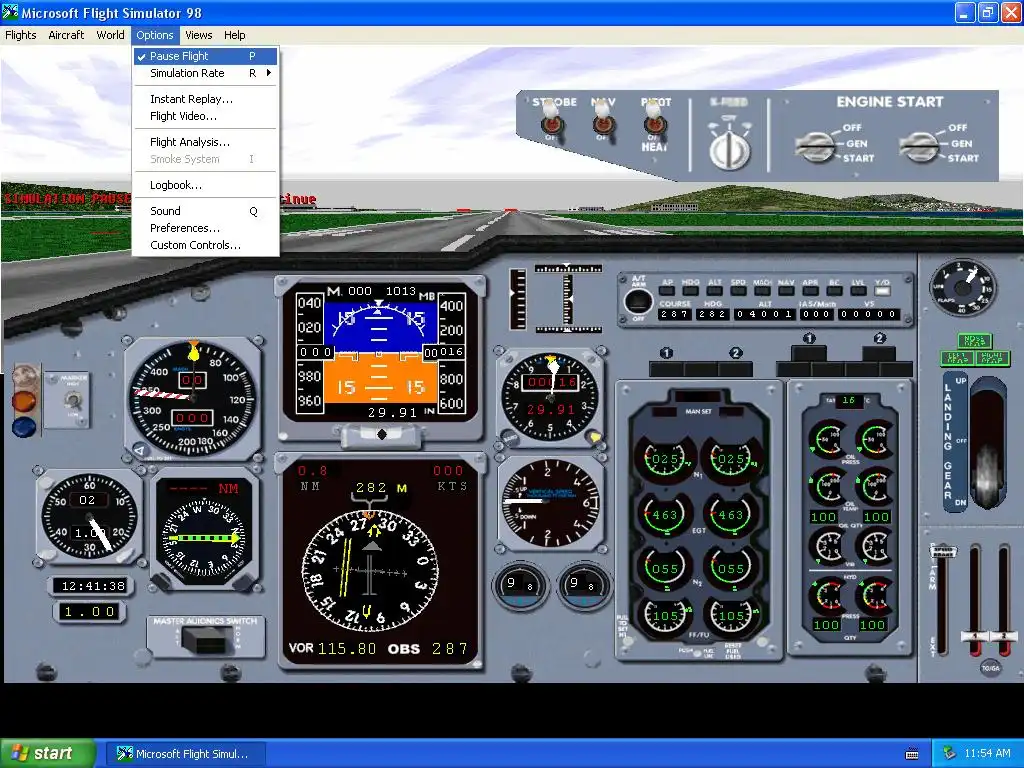The height and width of the screenshot is (768, 1024).
Task: Click the 12:41:38 clock display
Action: (93, 586)
